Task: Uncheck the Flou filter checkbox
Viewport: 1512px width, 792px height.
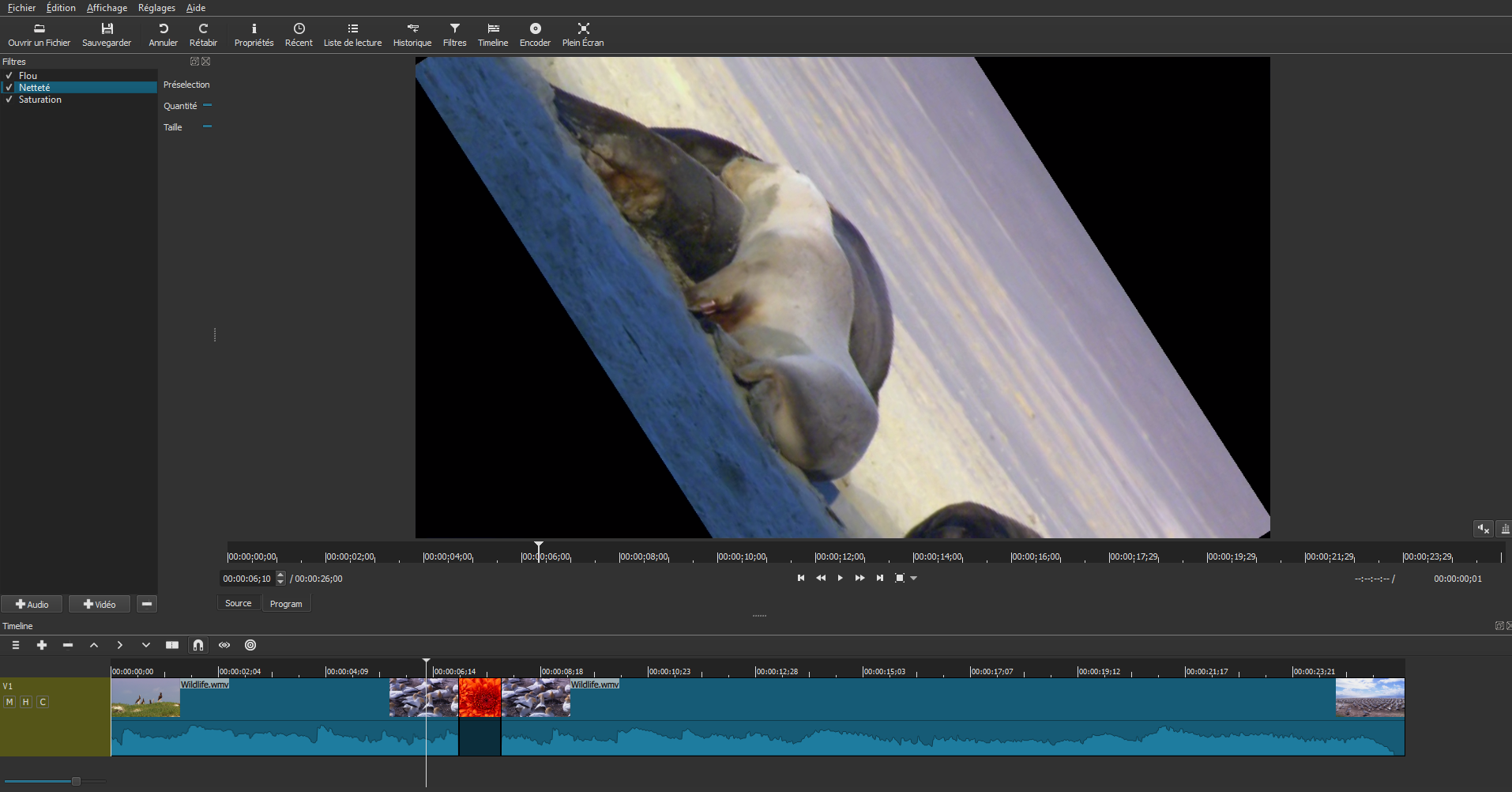Action: click(9, 76)
